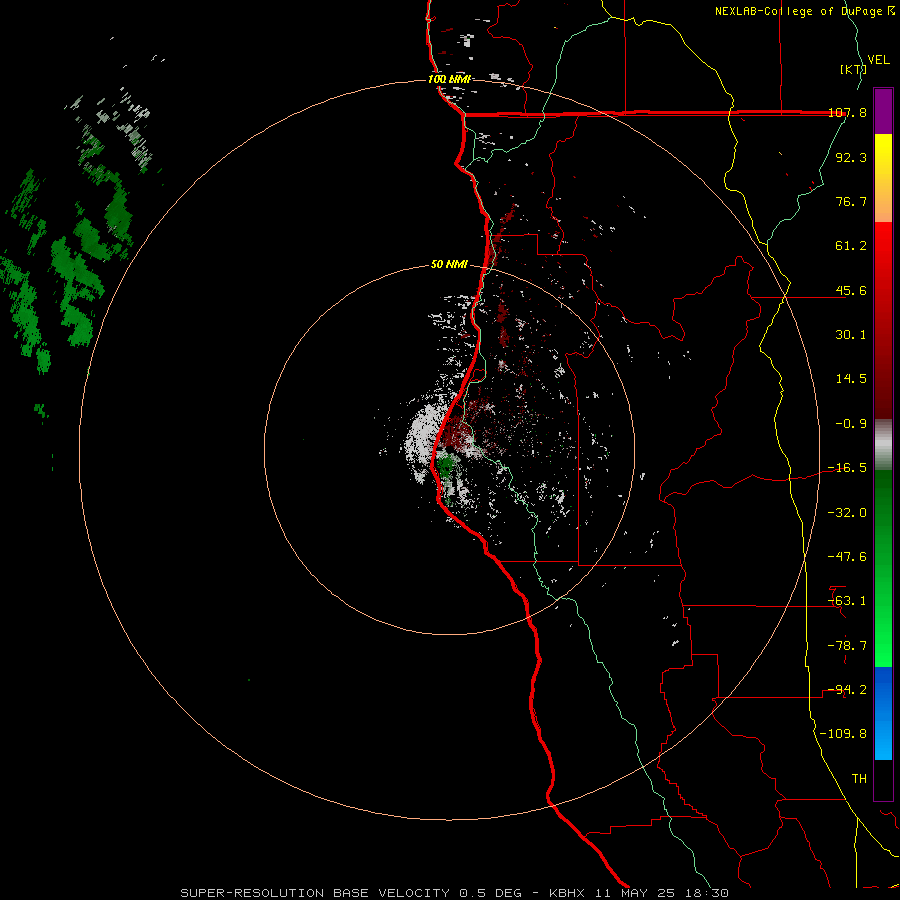Image resolution: width=900 pixels, height=900 pixels.
Task: Click the NEXLAB-College of DuPage label
Action: tap(798, 11)
